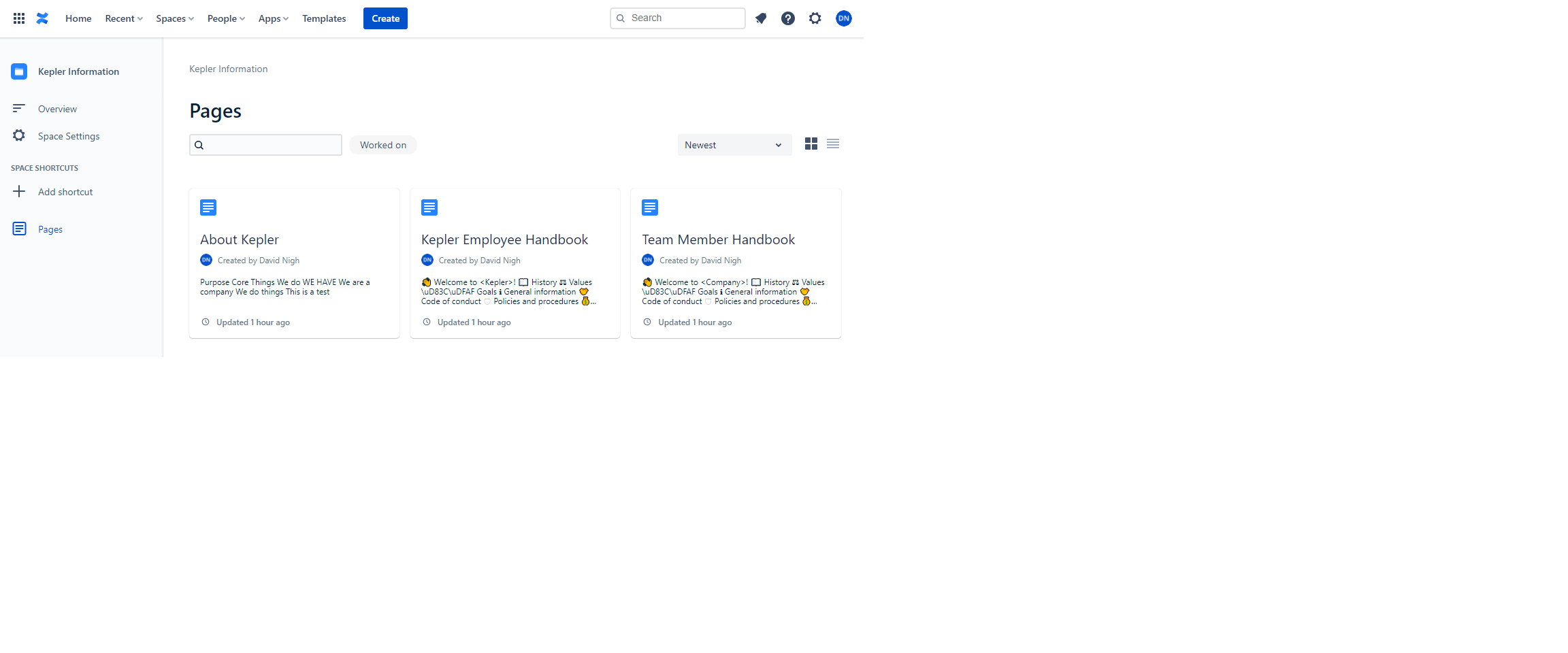Screen dimensions: 1568x653
Task: Click the Space Settings gear icon
Action: [19, 135]
